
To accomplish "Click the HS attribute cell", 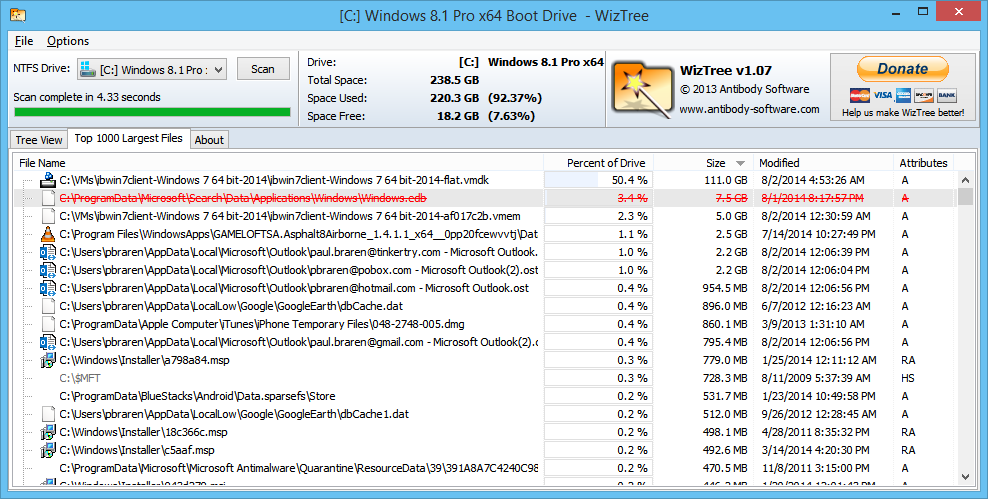I will (908, 378).
